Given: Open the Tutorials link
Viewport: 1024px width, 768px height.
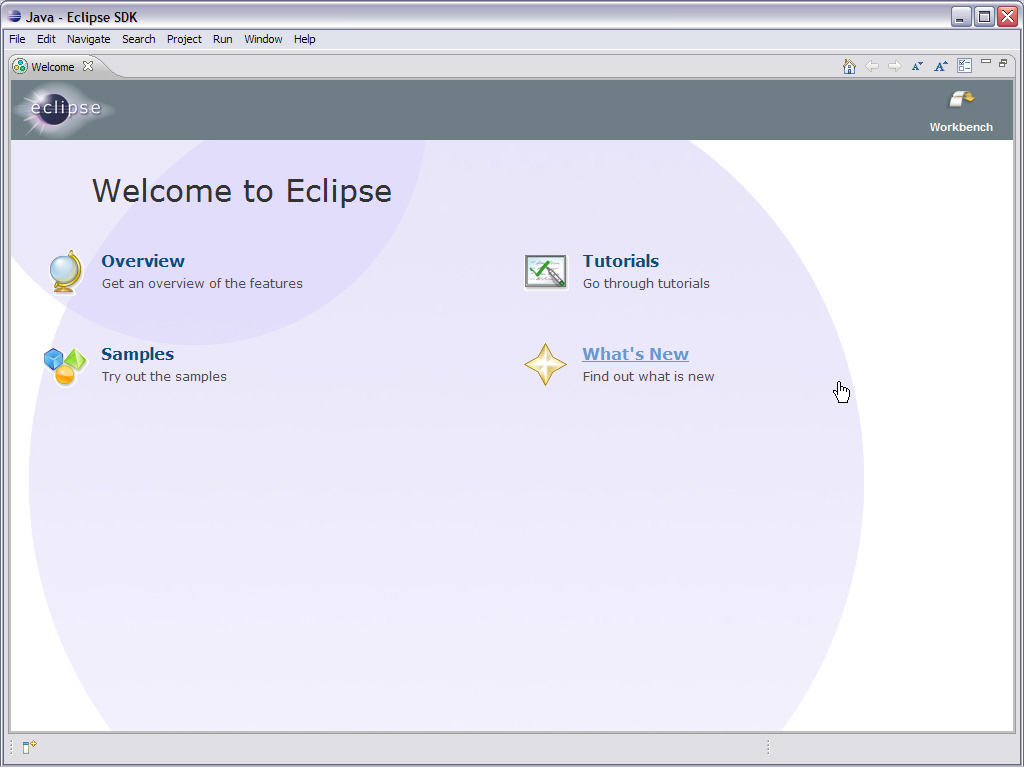Looking at the screenshot, I should click(x=620, y=261).
